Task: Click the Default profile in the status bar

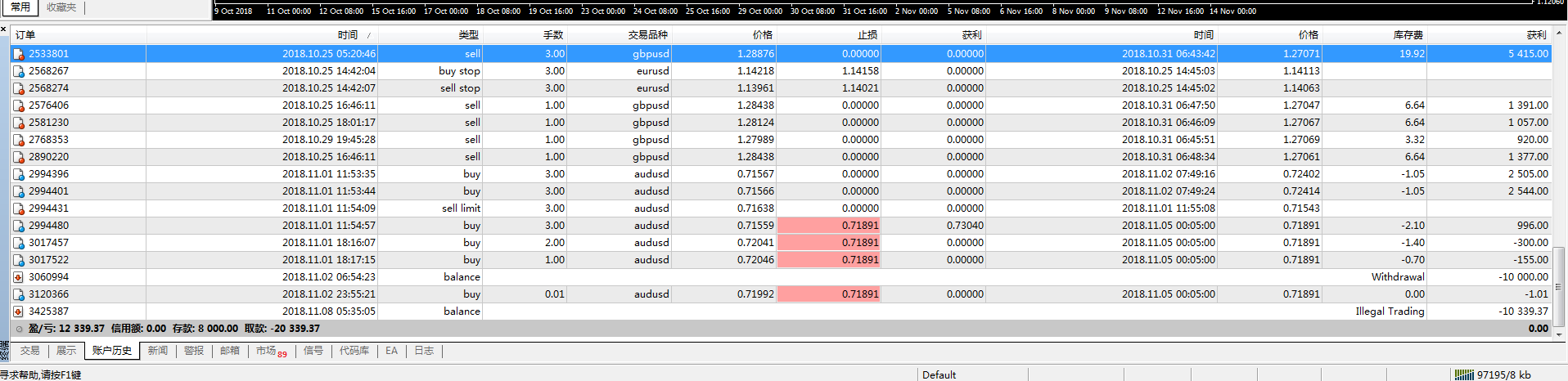Action: (939, 374)
